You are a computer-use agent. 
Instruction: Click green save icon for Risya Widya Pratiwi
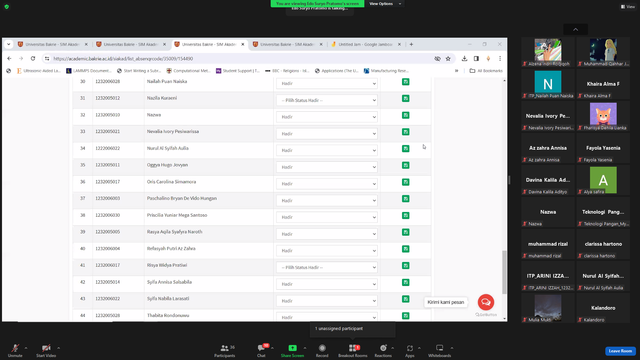tap(405, 266)
